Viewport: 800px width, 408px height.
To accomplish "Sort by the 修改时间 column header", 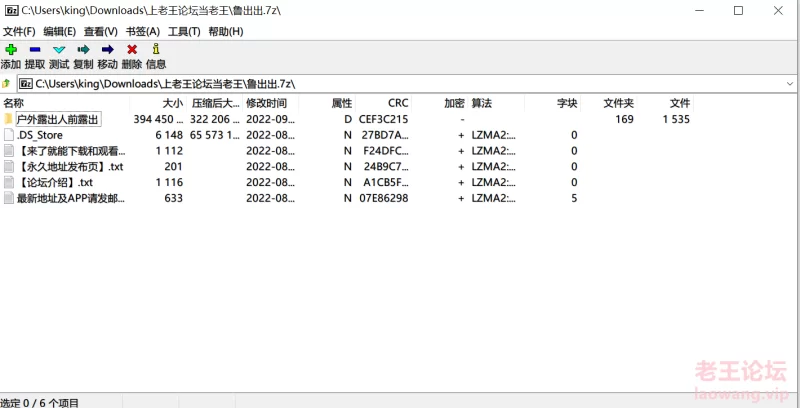I will pos(266,103).
